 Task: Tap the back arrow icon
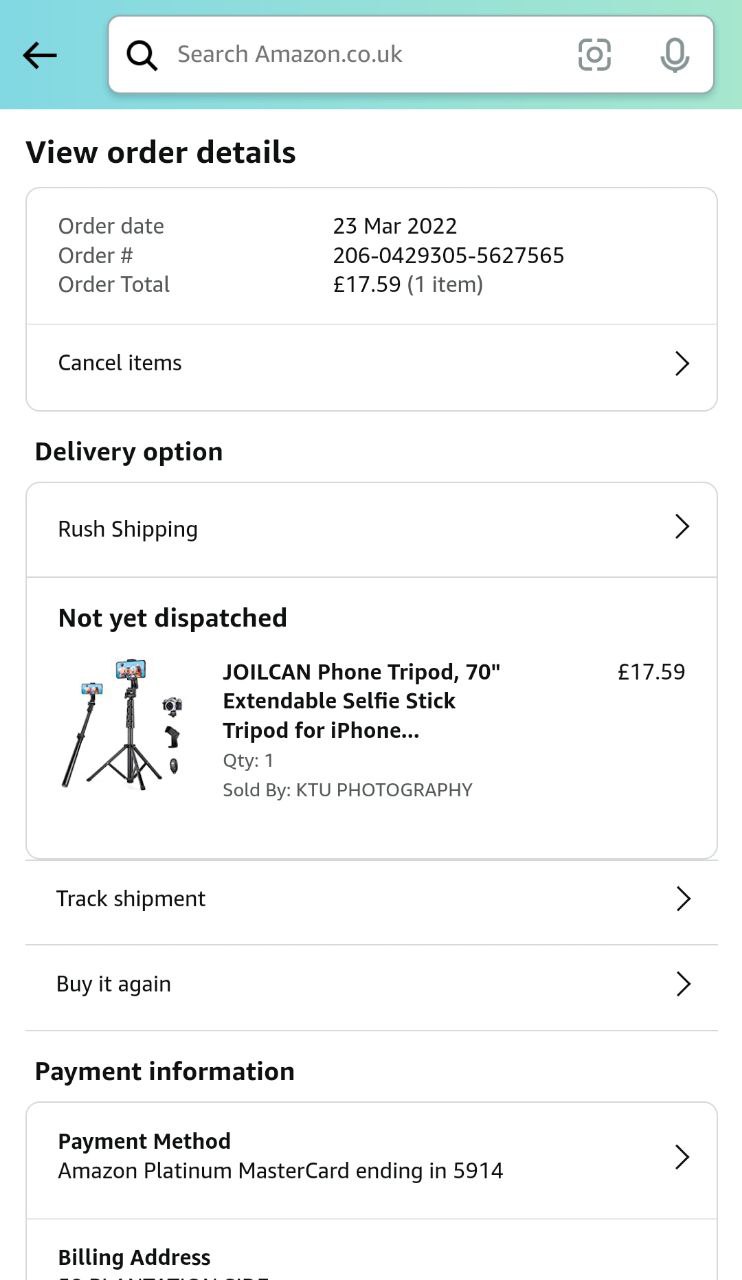click(x=40, y=55)
